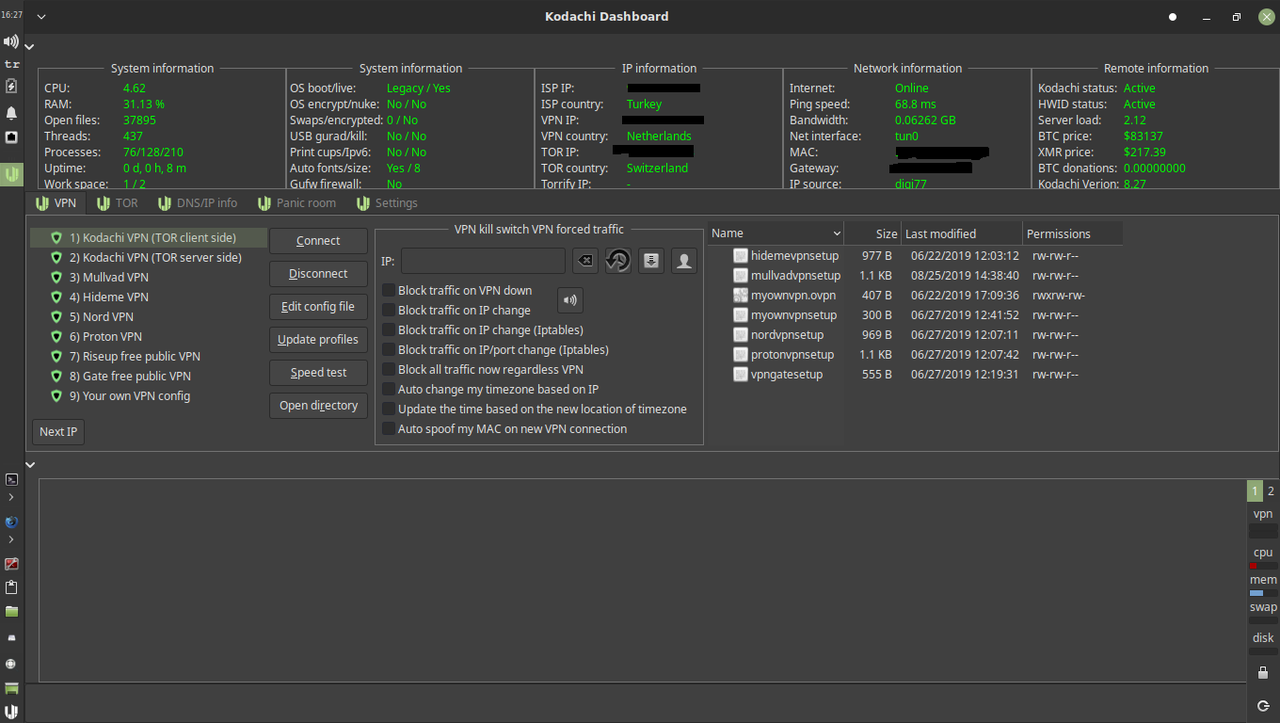Click the vpn traffic meter
Viewport: 1280px width, 723px height.
pos(1263,533)
